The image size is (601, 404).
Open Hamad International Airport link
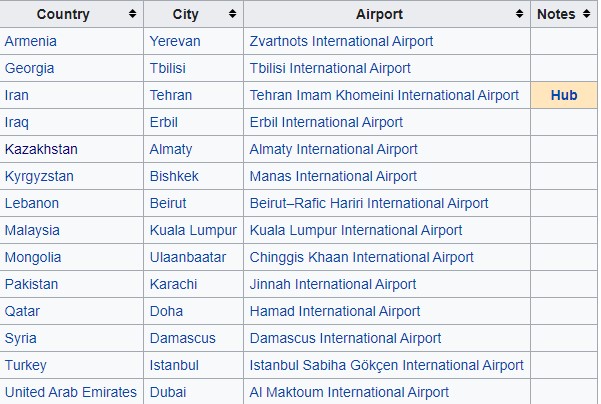[335, 311]
